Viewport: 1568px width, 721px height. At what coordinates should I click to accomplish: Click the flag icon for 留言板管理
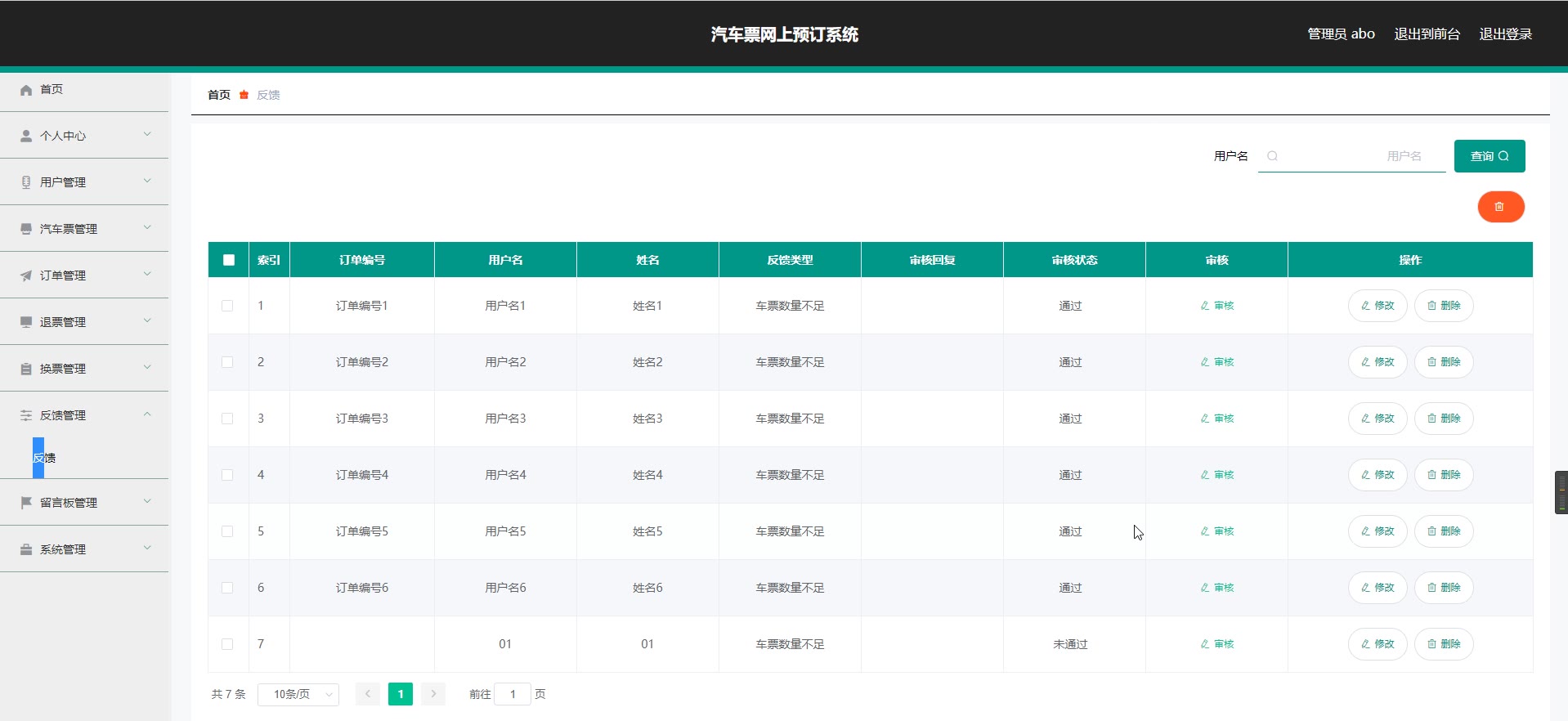(26, 503)
